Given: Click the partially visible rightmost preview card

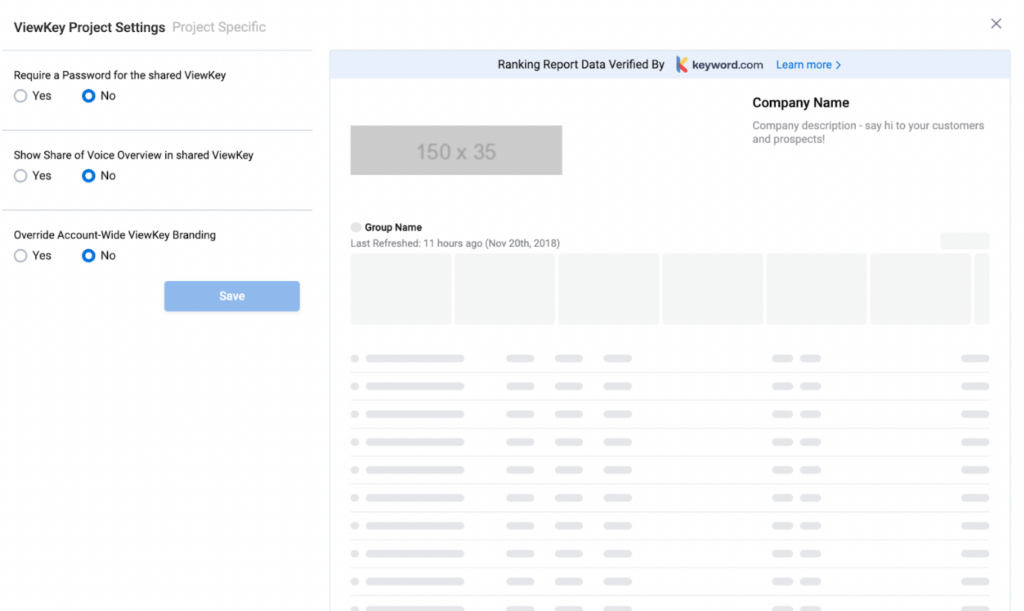Looking at the screenshot, I should click(982, 289).
